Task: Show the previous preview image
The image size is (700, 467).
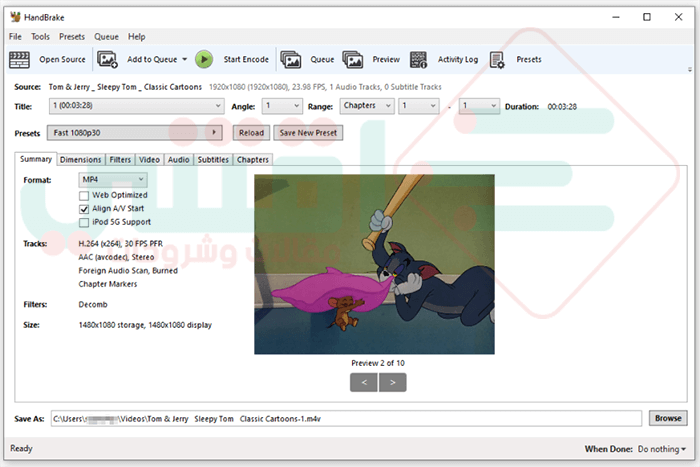Action: point(364,383)
